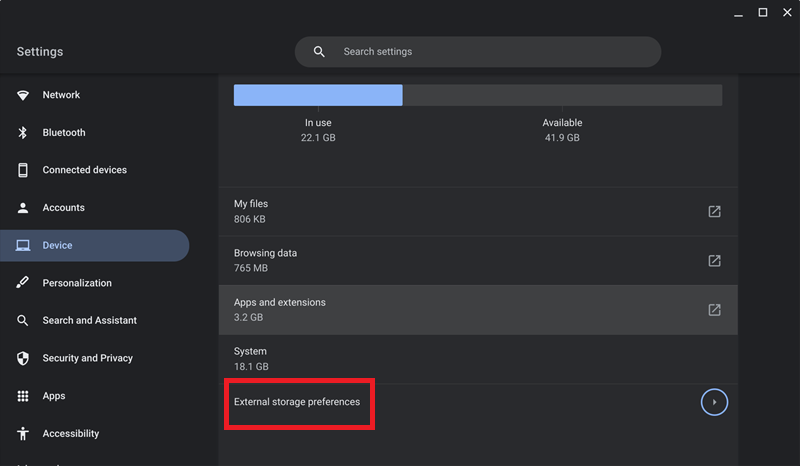Click the Browsing data storage row
Screen dimensions: 800x466
point(478,261)
